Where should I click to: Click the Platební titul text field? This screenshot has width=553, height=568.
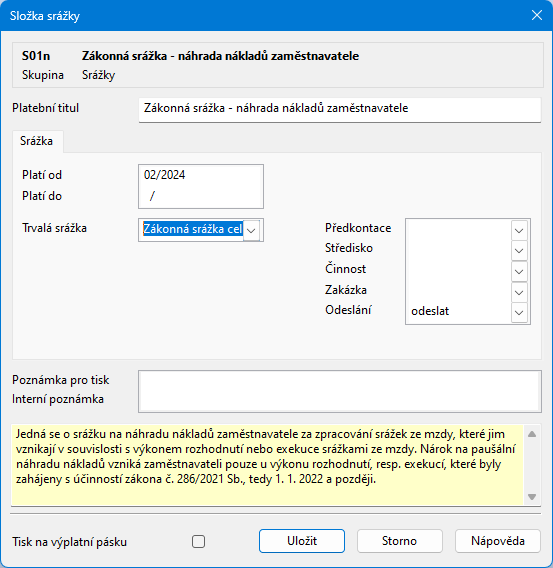click(340, 109)
